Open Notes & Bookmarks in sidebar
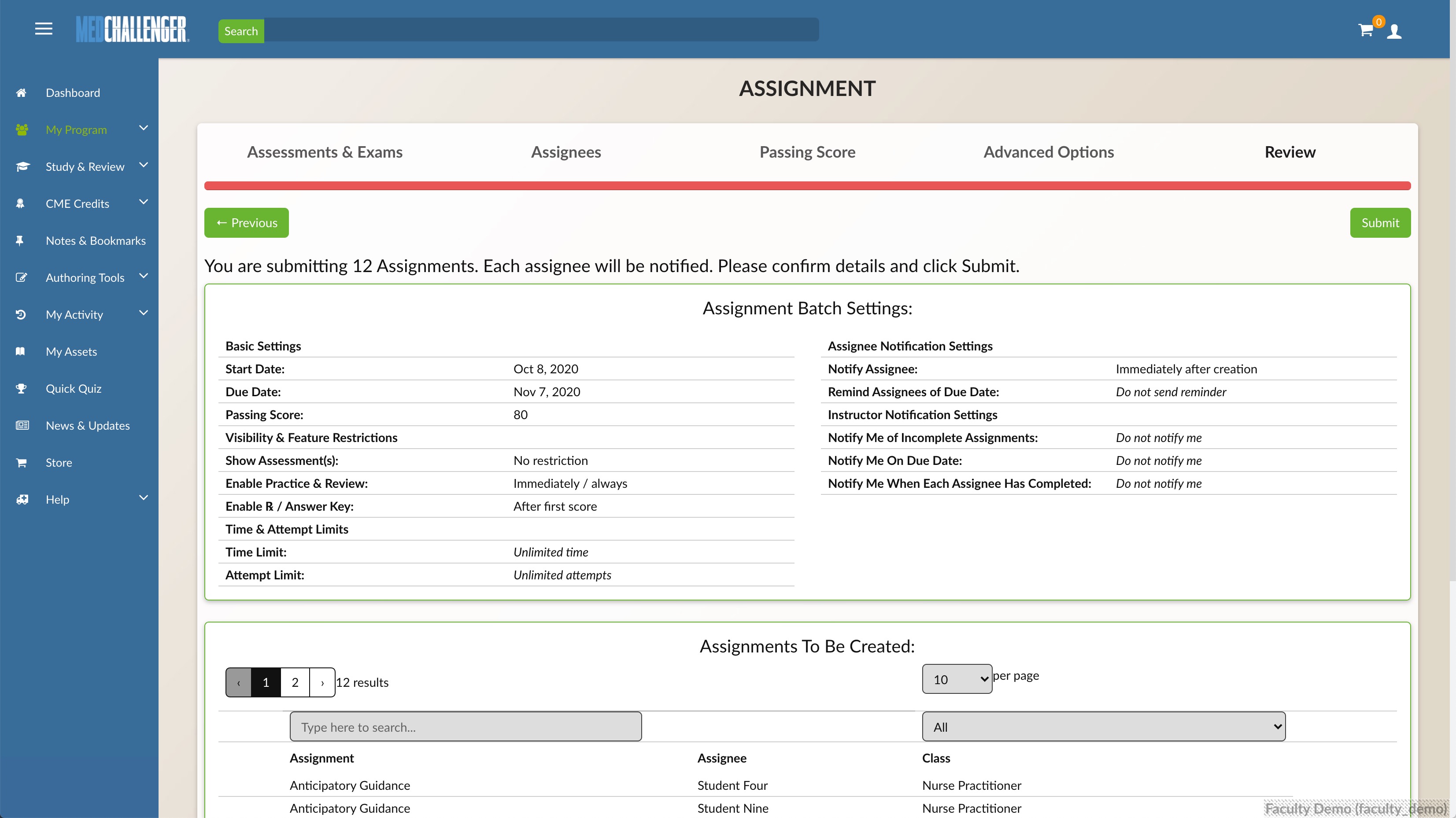Image resolution: width=1456 pixels, height=818 pixels. (x=96, y=241)
